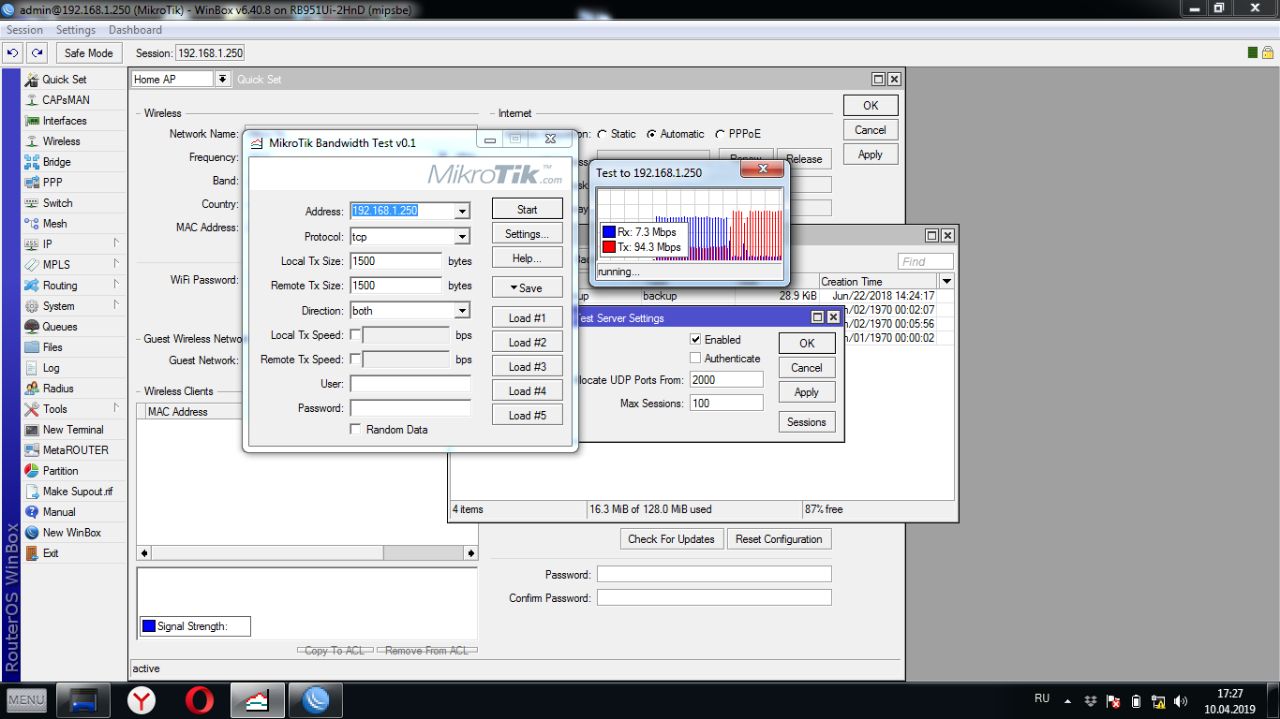Open the Wireless section
The image size is (1280, 719).
point(61,141)
